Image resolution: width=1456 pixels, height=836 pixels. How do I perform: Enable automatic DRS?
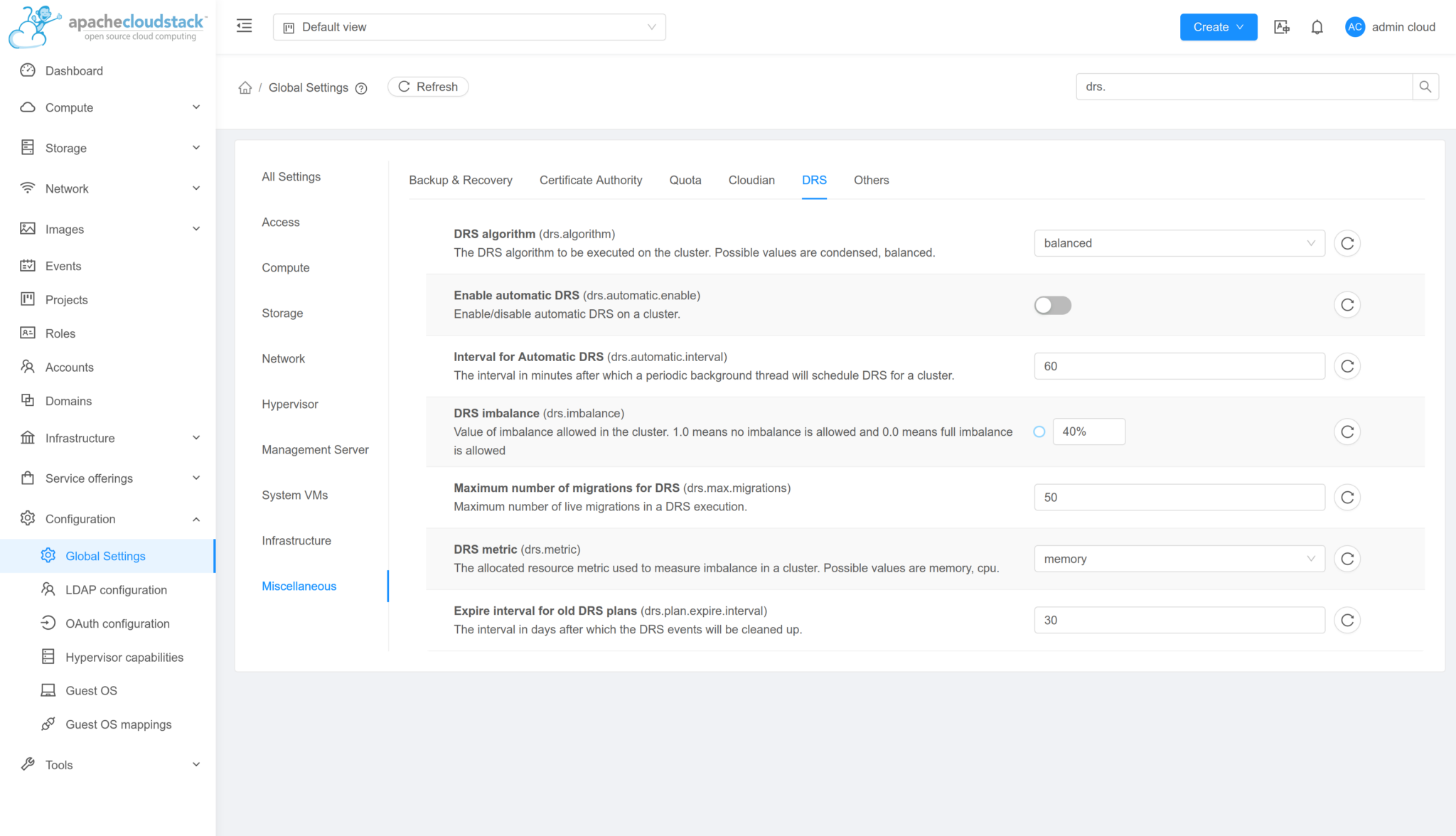[1052, 305]
